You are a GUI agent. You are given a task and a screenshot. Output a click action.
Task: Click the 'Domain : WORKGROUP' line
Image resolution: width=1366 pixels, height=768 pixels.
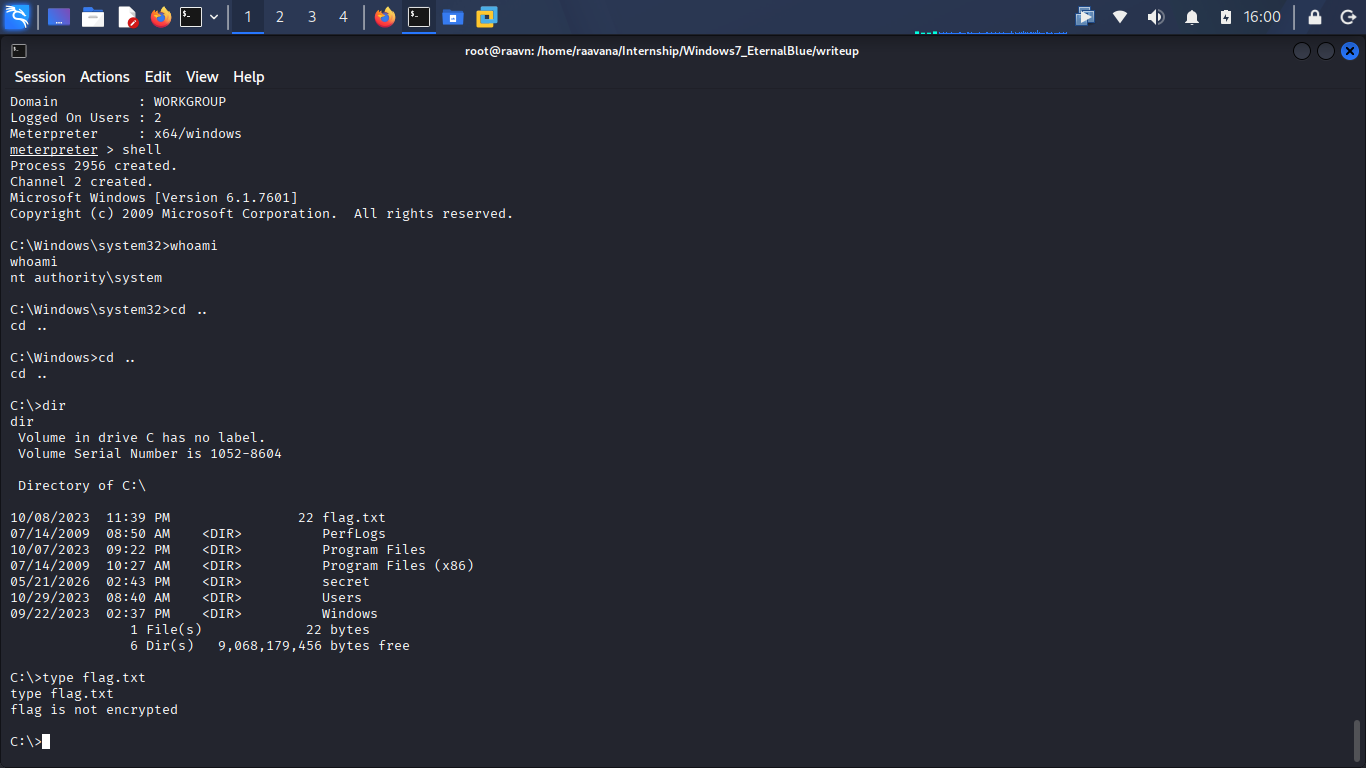point(118,102)
